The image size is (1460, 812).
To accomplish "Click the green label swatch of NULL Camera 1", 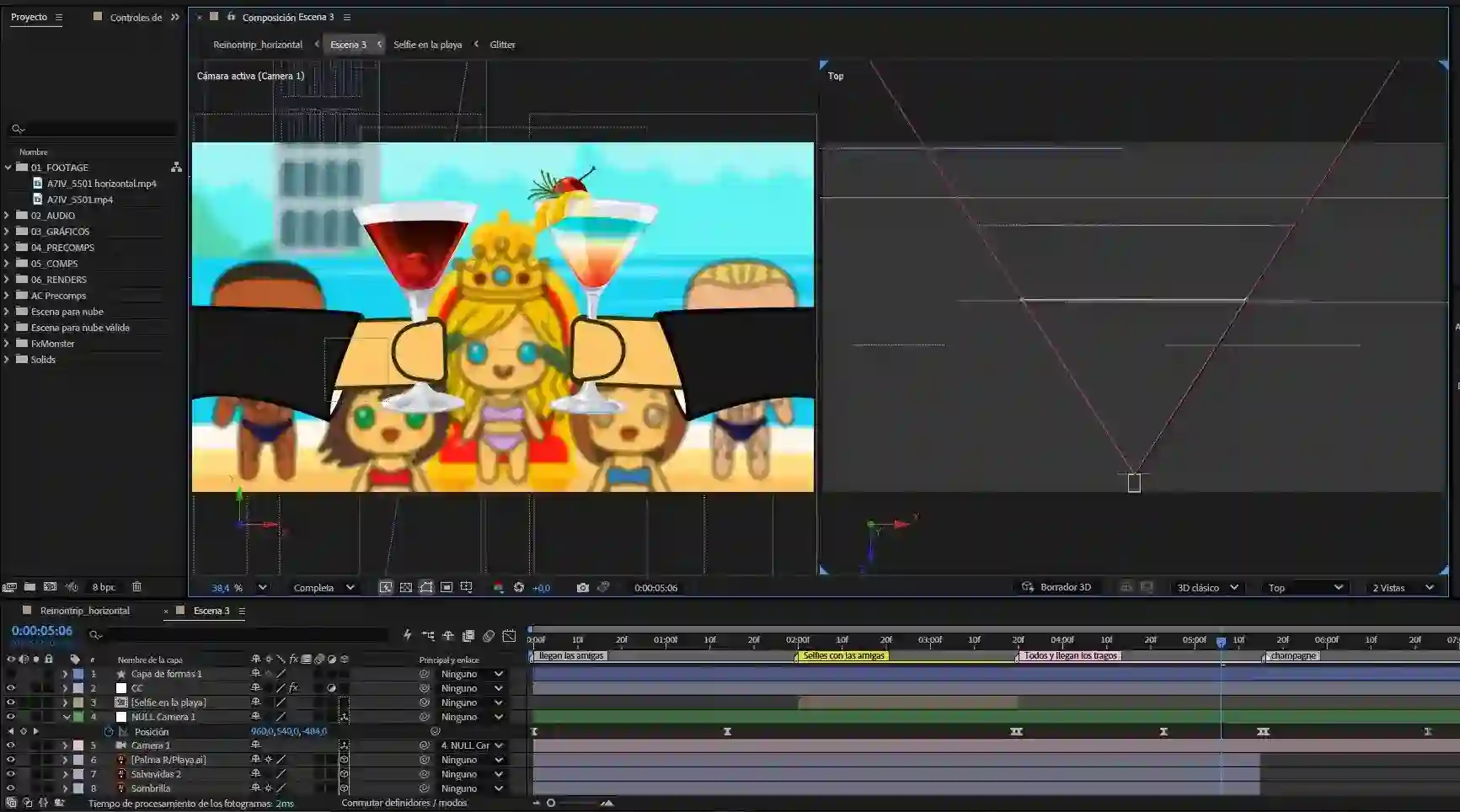I will [78, 717].
